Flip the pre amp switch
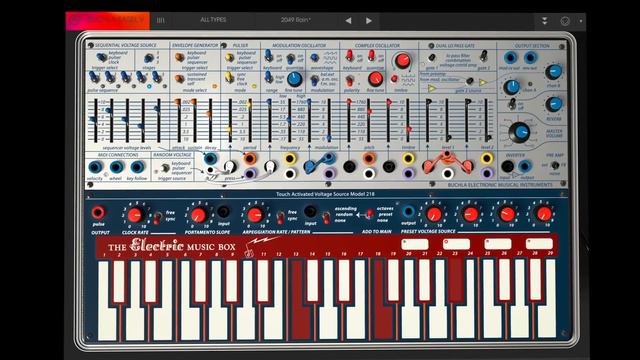Image resolution: width=640 pixels, height=360 pixels. (555, 165)
